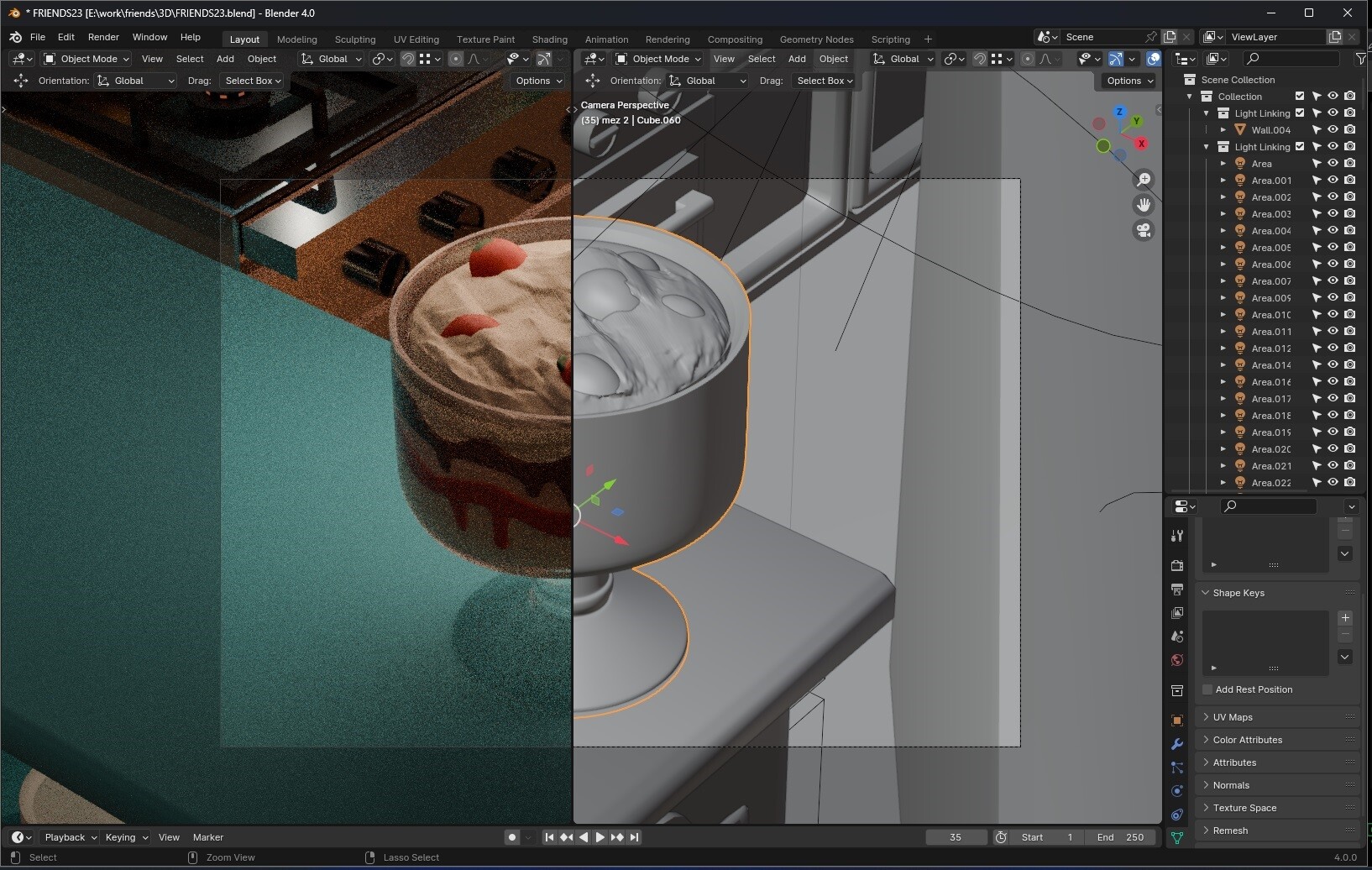Select Area.012 in the outliner

(x=1270, y=349)
